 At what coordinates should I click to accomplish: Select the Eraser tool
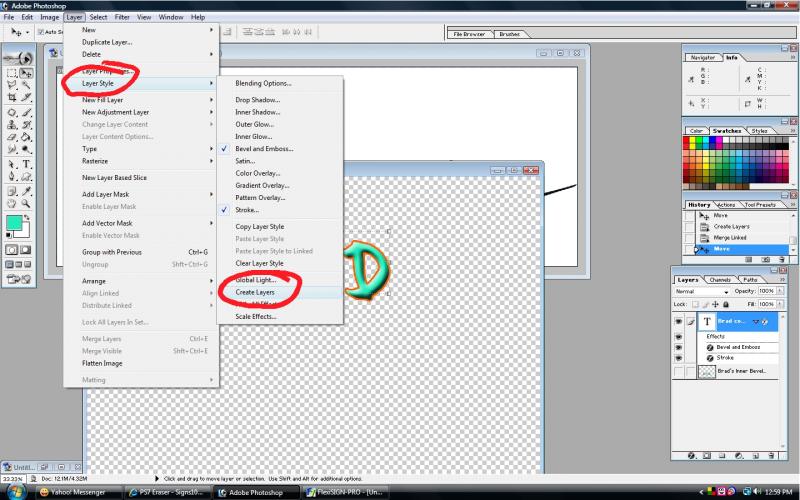tap(12, 137)
